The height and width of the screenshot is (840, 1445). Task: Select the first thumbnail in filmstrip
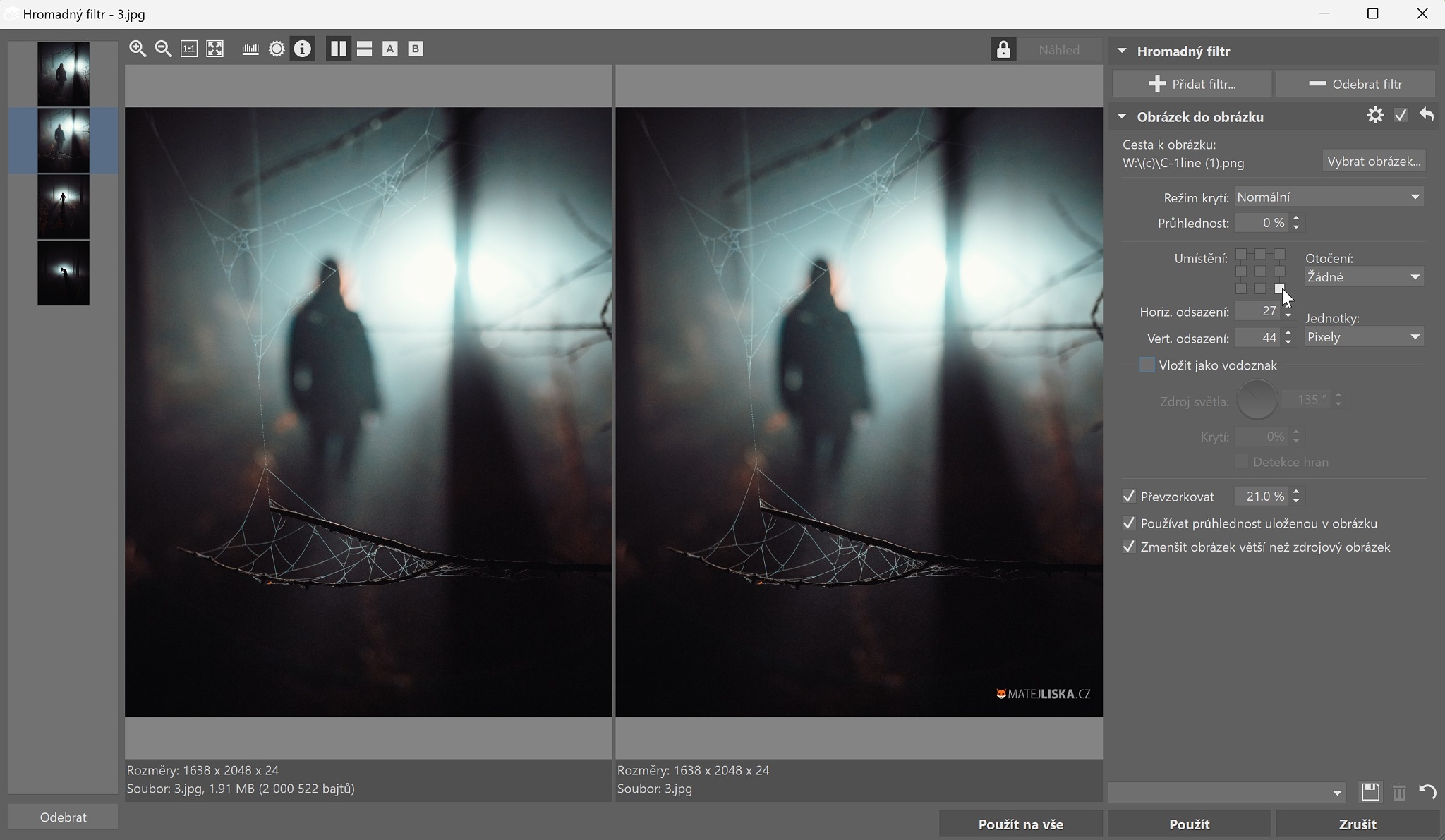64,73
